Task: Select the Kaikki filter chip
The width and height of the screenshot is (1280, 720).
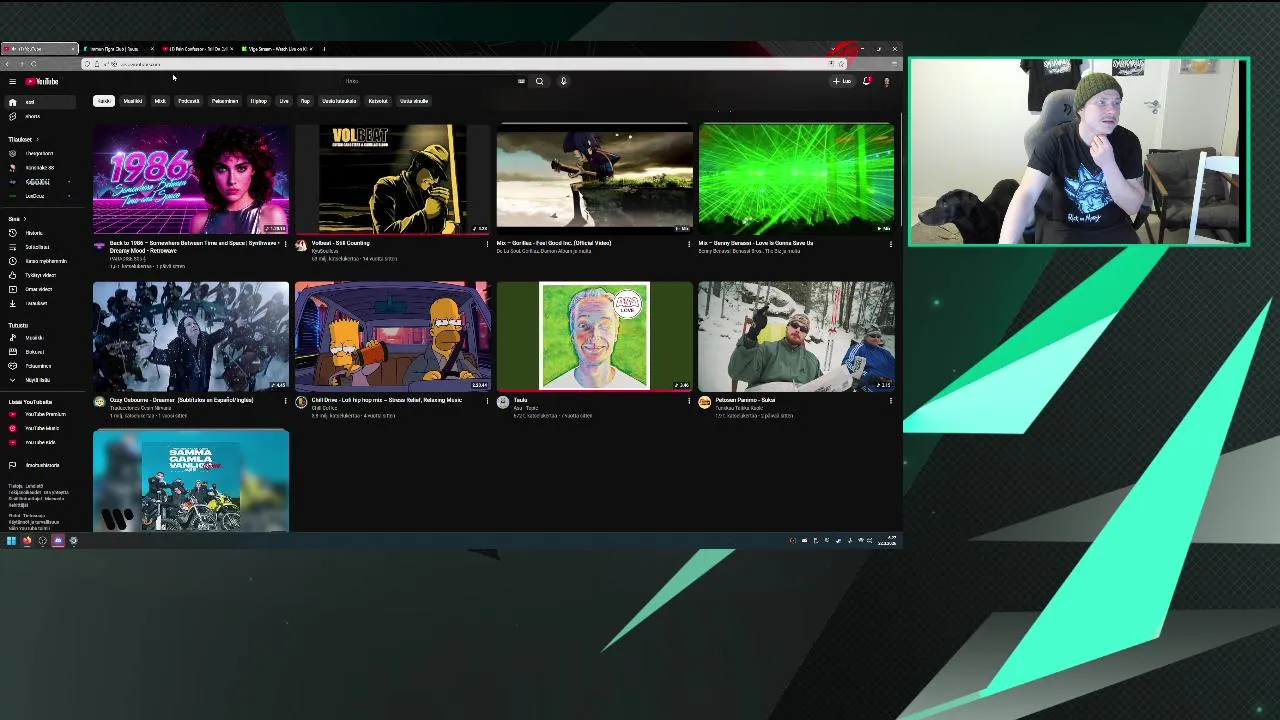Action: tap(104, 101)
